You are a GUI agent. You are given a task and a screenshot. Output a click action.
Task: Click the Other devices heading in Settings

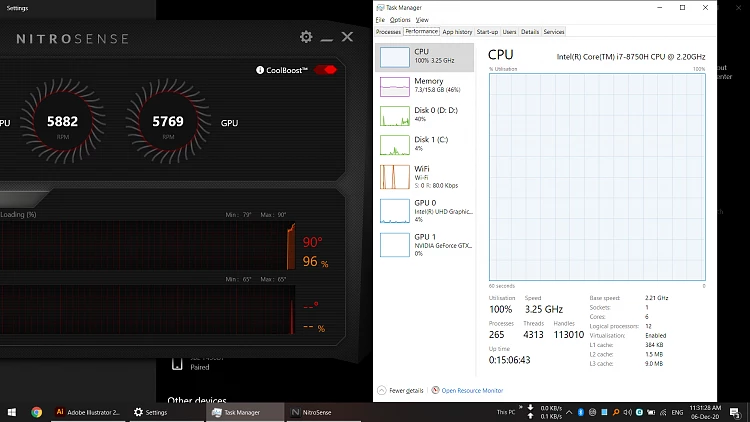[x=197, y=400]
